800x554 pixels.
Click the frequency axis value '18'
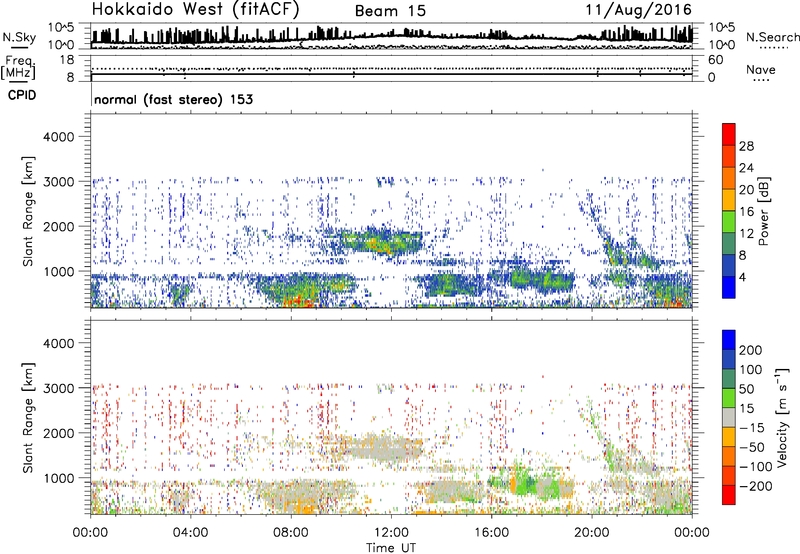coord(67,60)
